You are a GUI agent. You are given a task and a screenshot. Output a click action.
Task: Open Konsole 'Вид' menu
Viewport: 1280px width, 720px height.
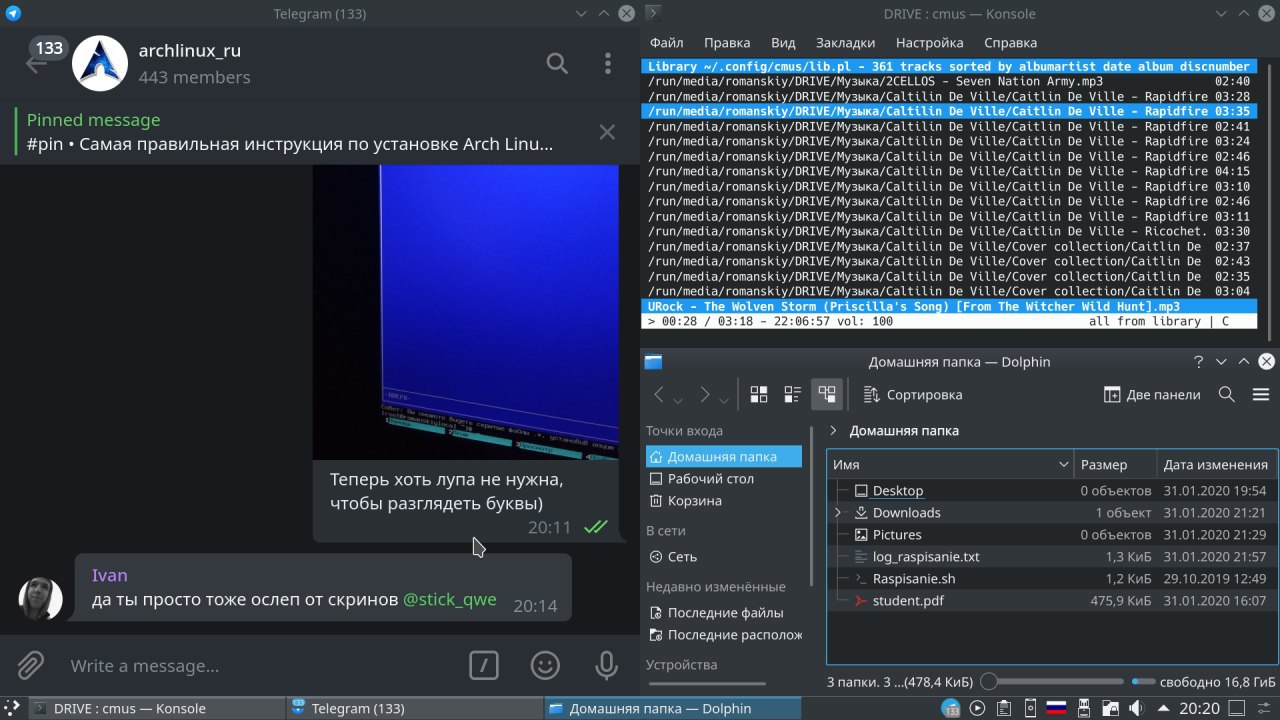pyautogui.click(x=783, y=43)
